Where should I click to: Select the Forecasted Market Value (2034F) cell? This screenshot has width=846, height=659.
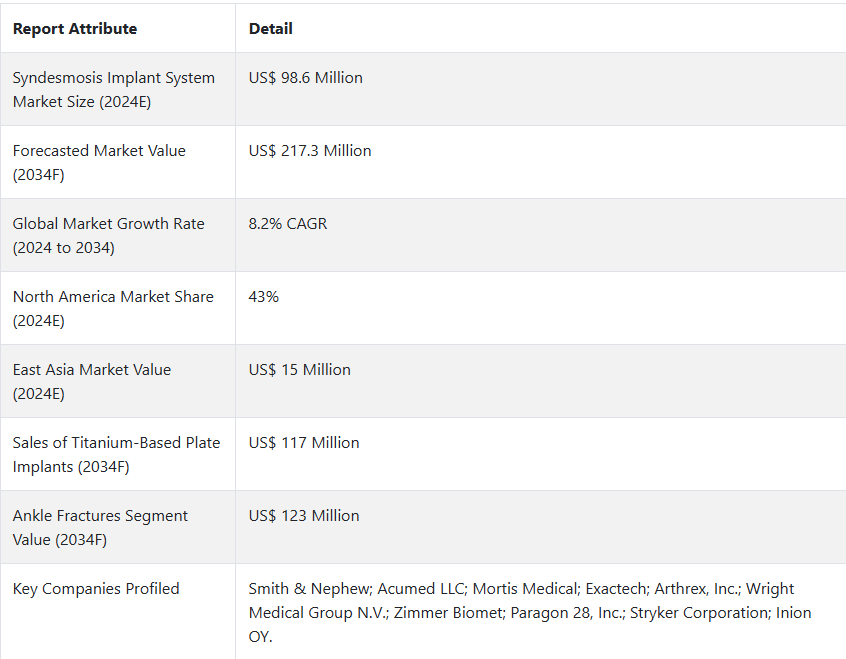point(118,162)
